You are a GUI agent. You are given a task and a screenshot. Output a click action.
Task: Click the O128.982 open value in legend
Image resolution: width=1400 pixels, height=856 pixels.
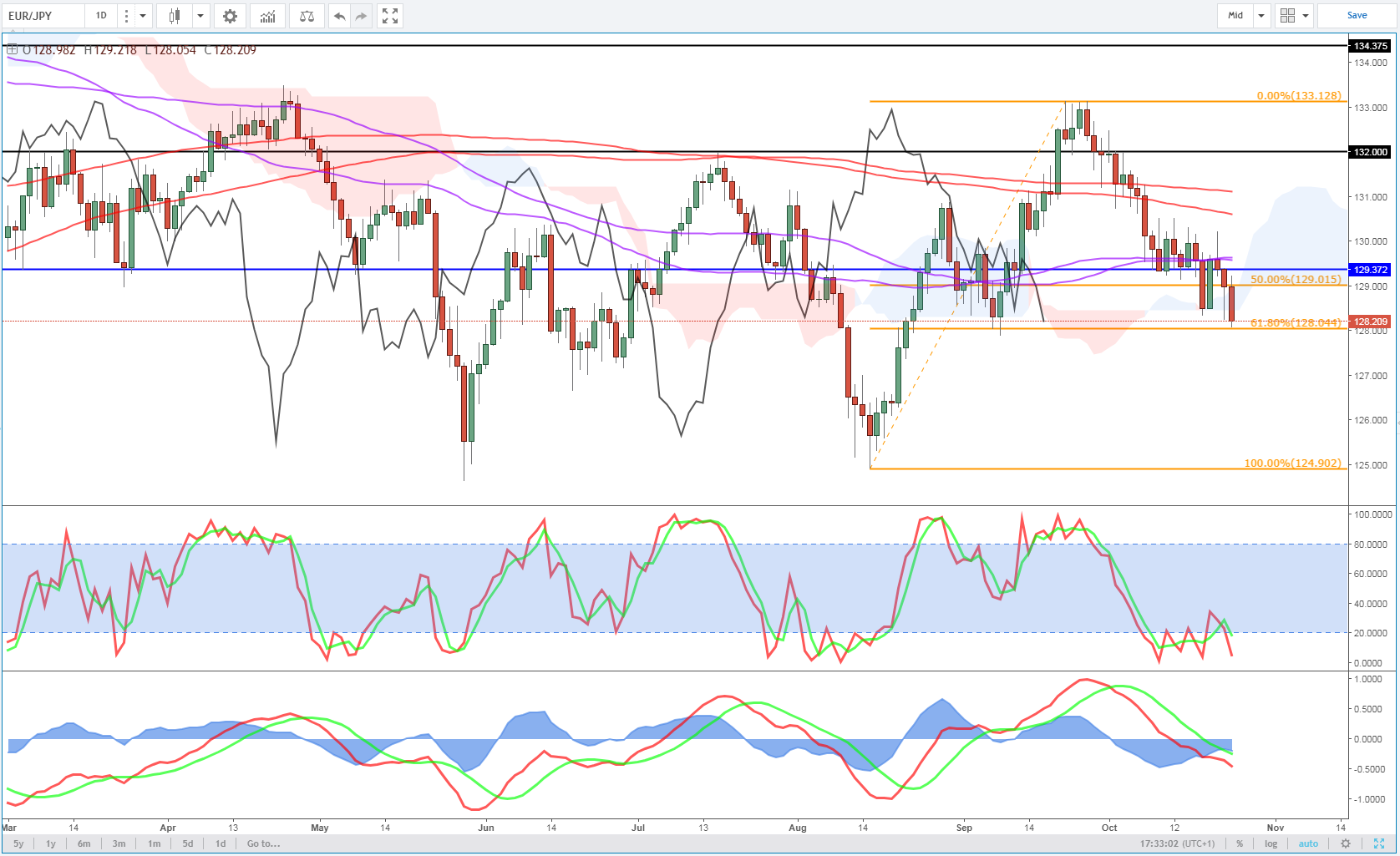click(49, 50)
